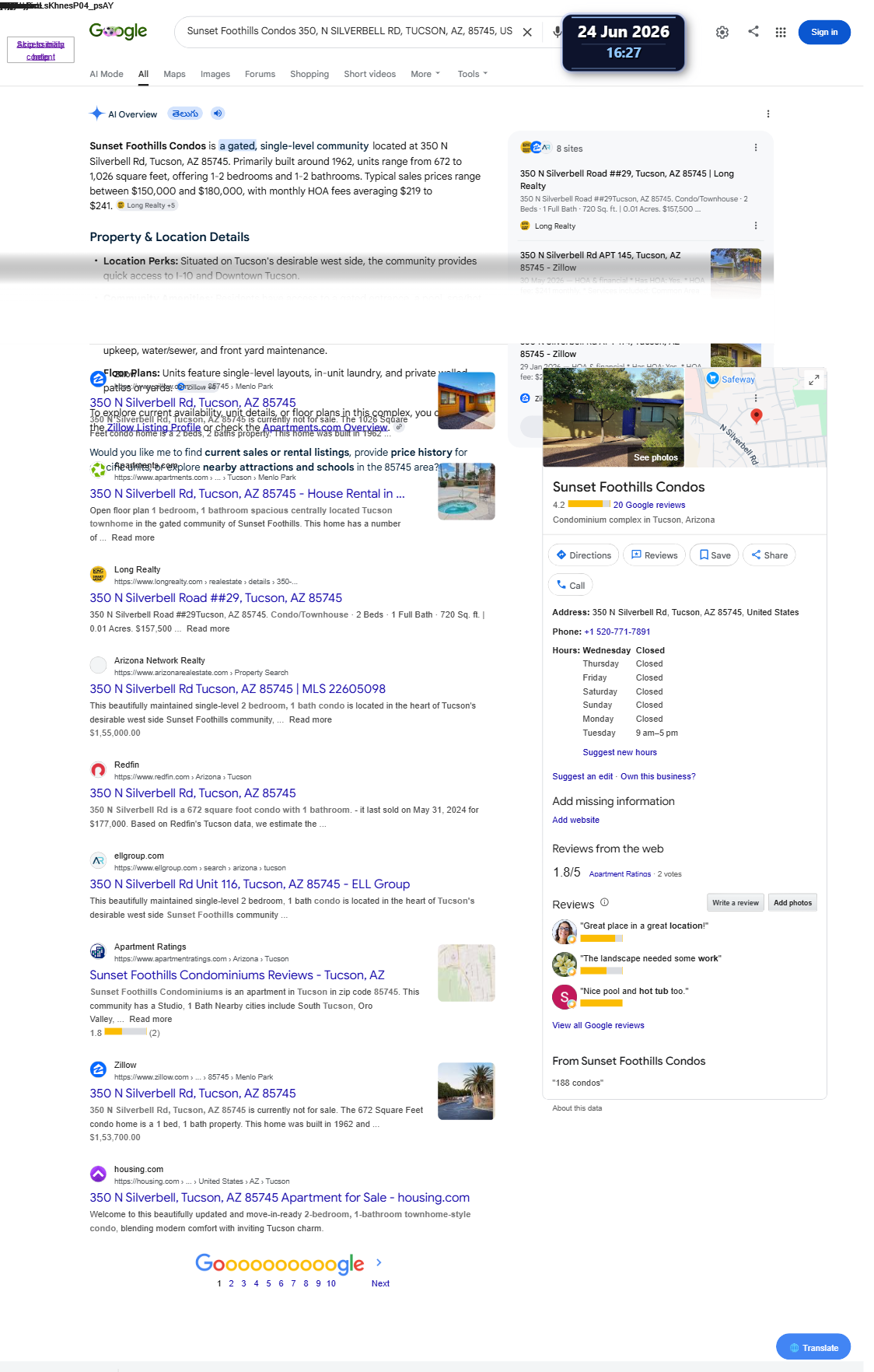
Task: Open 20 Google reviews link
Action: click(649, 505)
